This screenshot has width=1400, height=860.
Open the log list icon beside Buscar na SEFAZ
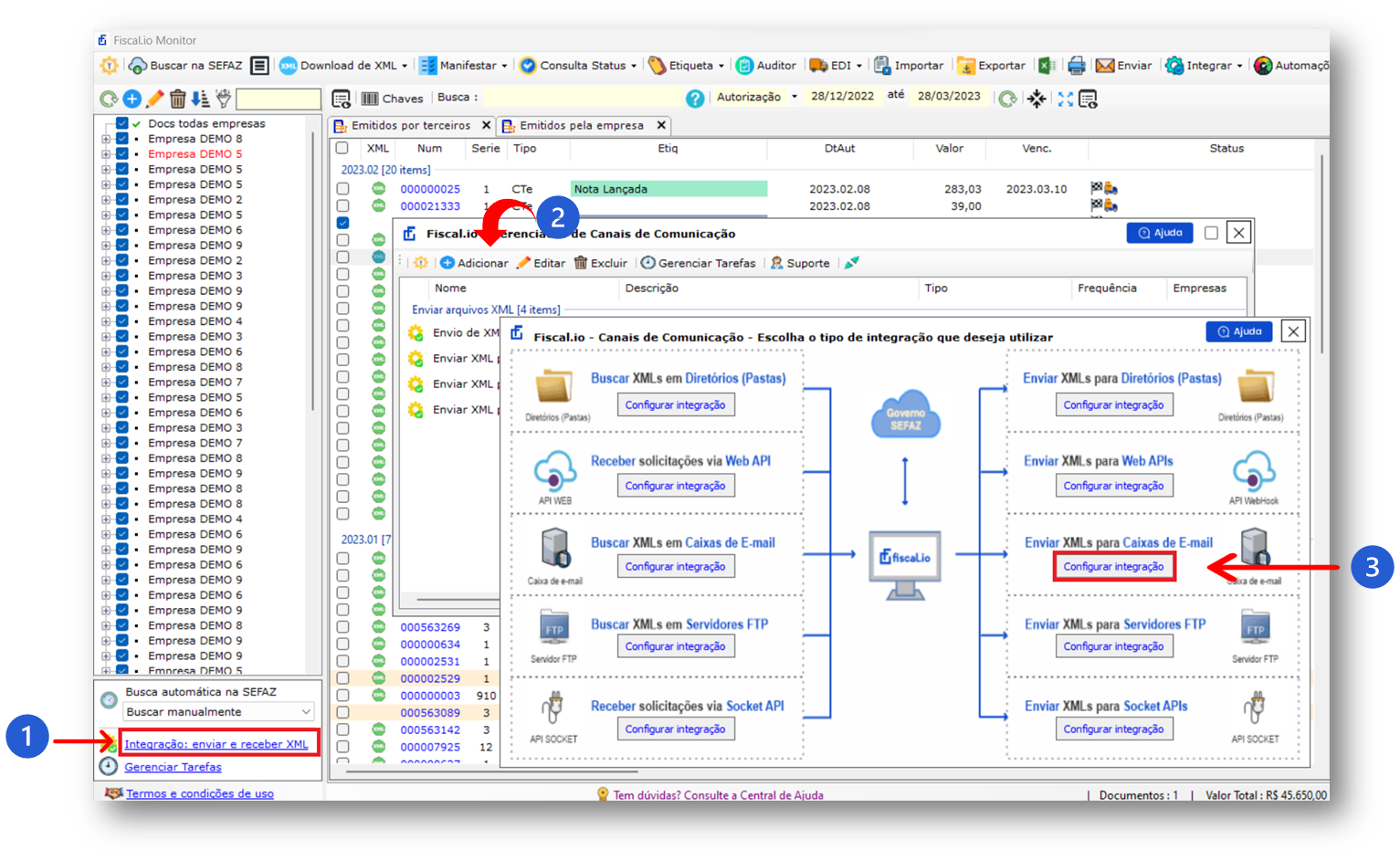tap(260, 66)
